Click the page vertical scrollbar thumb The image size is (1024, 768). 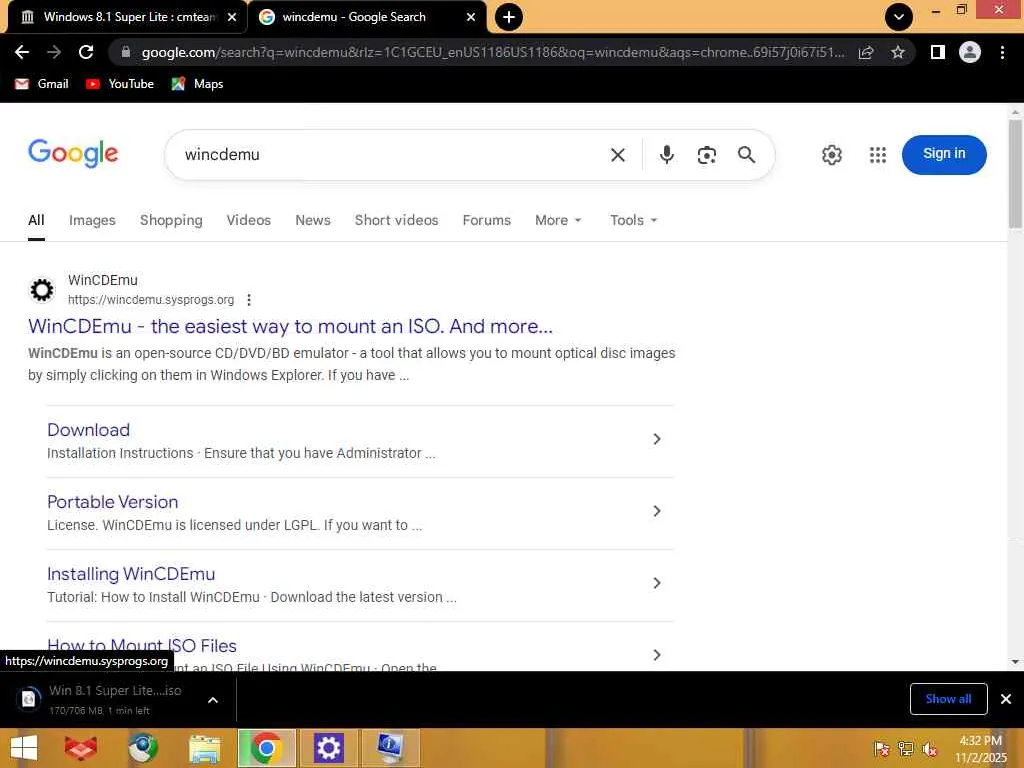point(1015,174)
